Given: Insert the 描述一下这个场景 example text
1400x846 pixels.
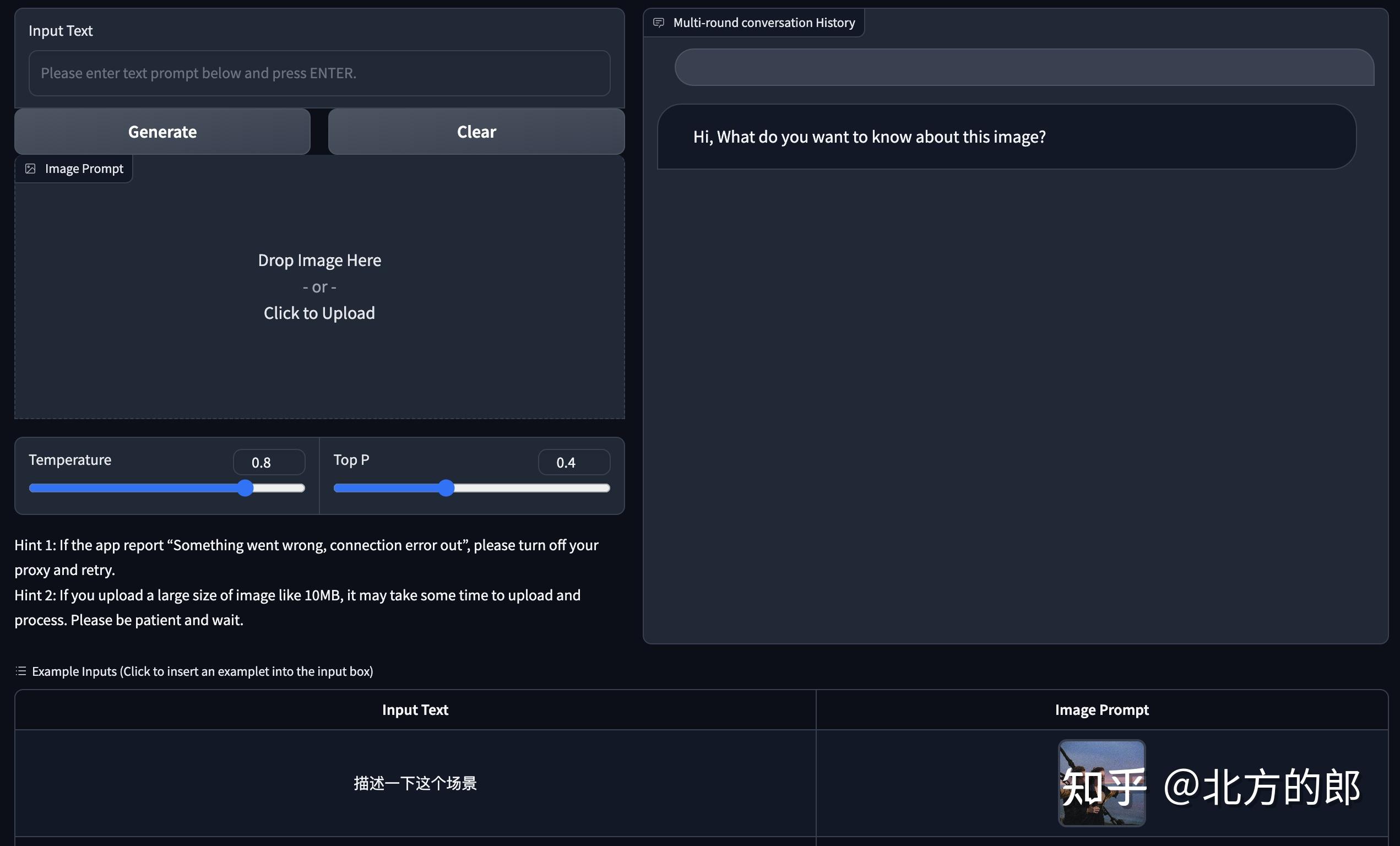Looking at the screenshot, I should 415,783.
